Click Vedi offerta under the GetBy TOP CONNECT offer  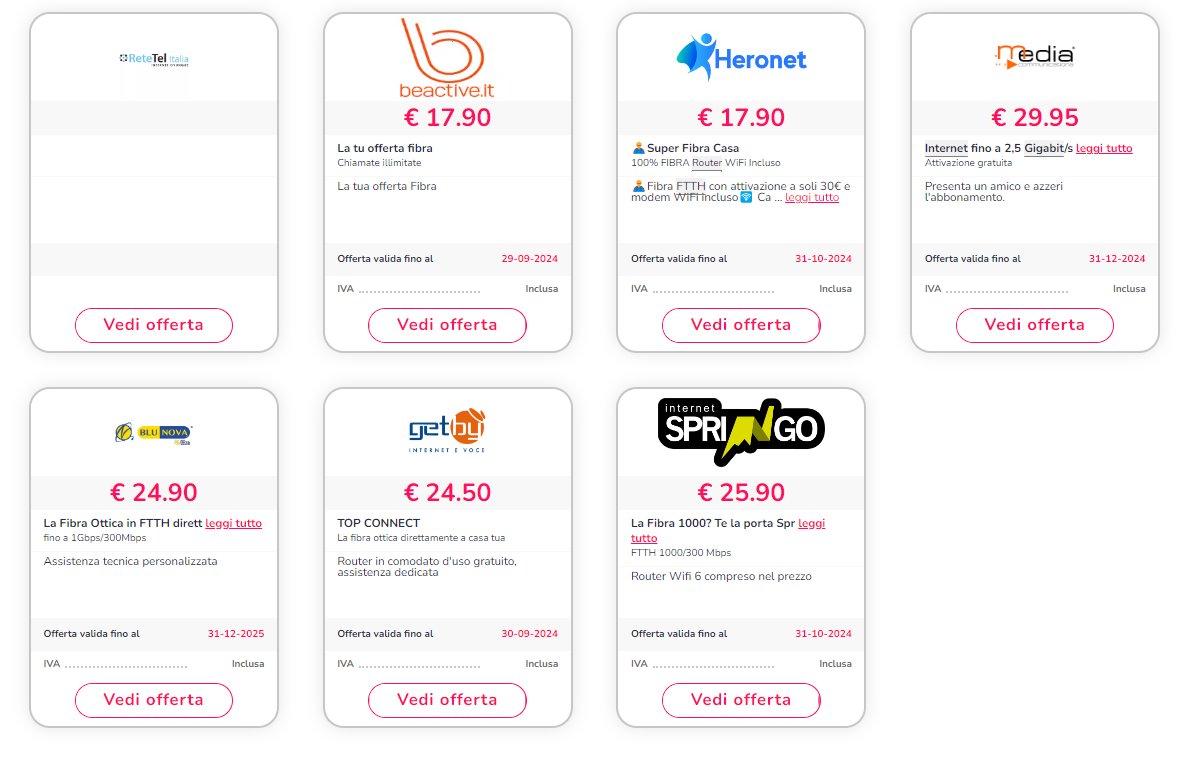447,700
